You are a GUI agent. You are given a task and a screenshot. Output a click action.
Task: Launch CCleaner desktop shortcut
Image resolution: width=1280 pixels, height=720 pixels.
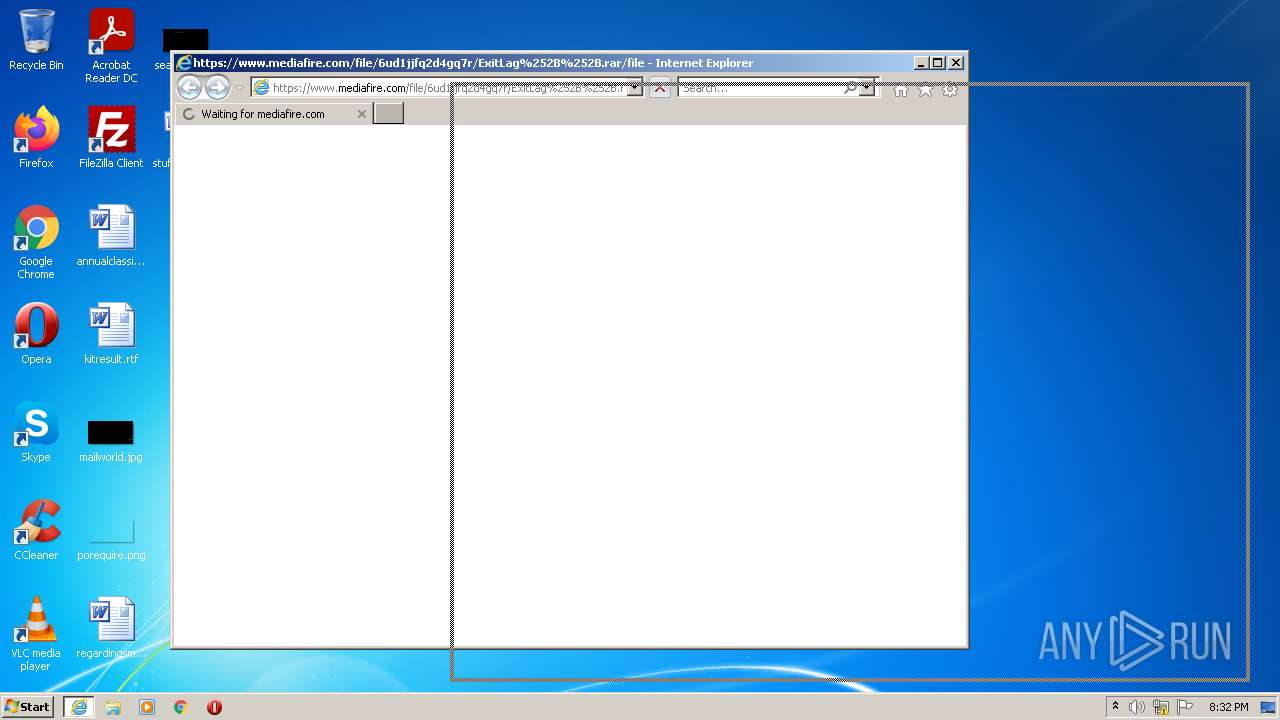click(x=36, y=530)
